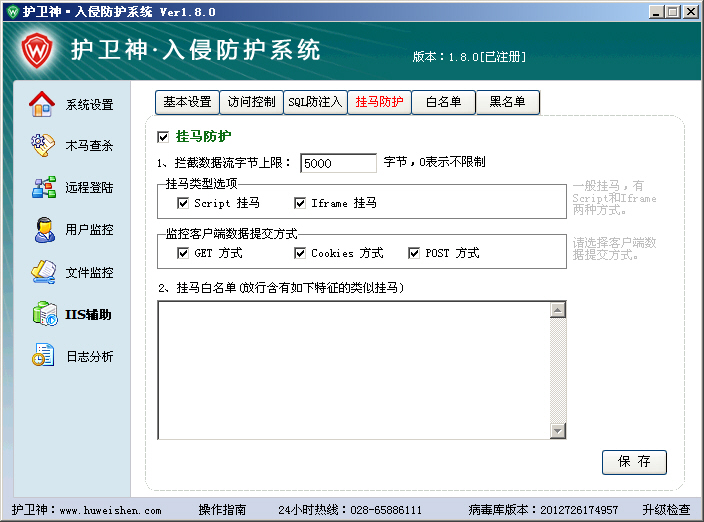Click whitelist vertical scrollbar track
Viewport: 704px width, 522px height.
[558, 370]
